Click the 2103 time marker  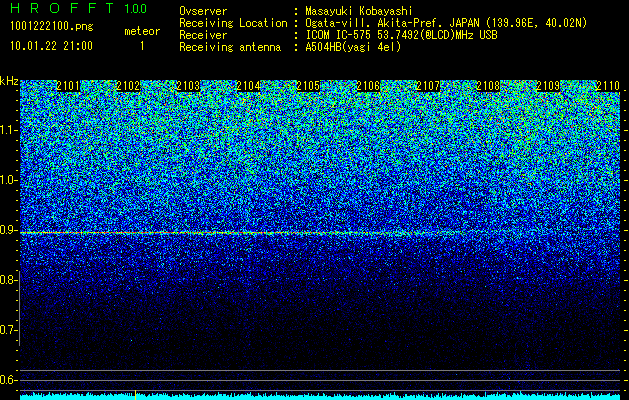click(188, 86)
